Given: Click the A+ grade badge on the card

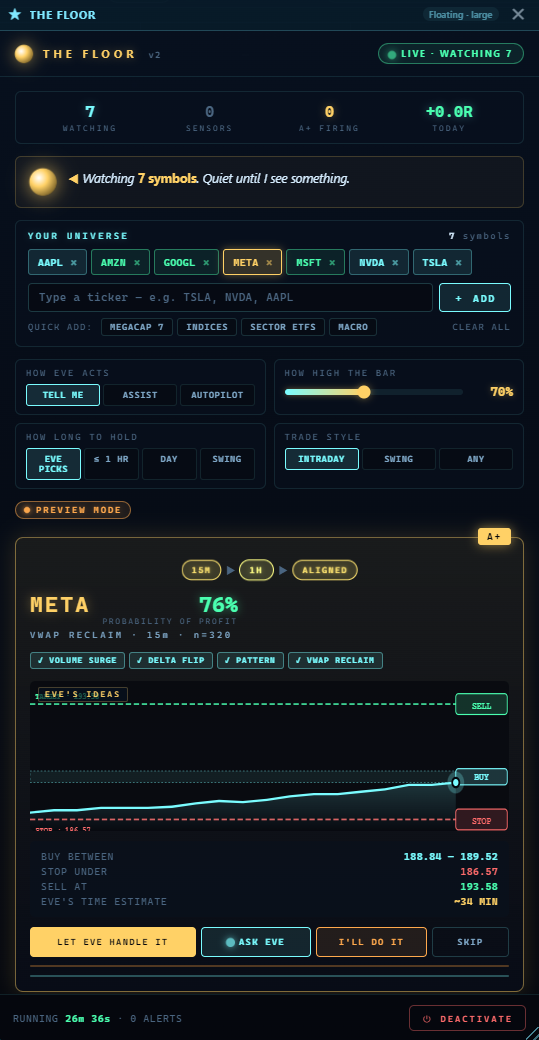Looking at the screenshot, I should click(x=494, y=537).
